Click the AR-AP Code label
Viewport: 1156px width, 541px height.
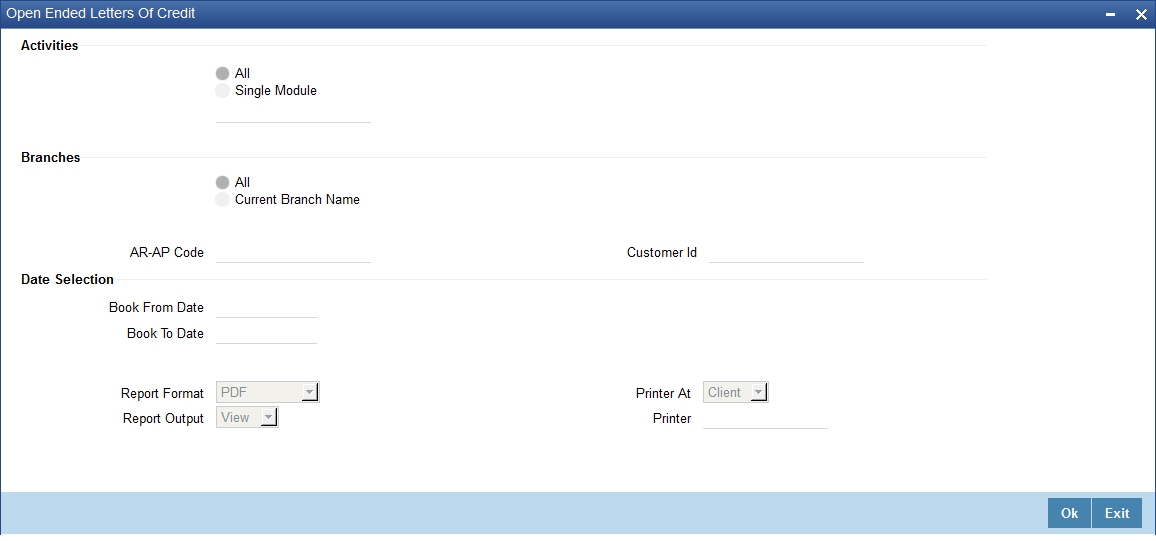tap(167, 253)
